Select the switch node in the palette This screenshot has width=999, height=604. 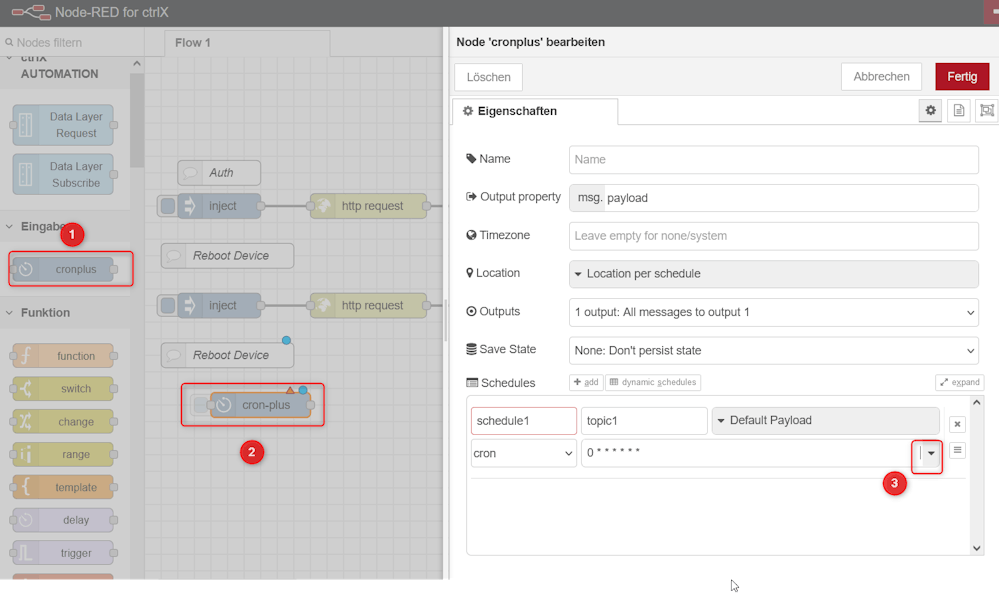63,389
